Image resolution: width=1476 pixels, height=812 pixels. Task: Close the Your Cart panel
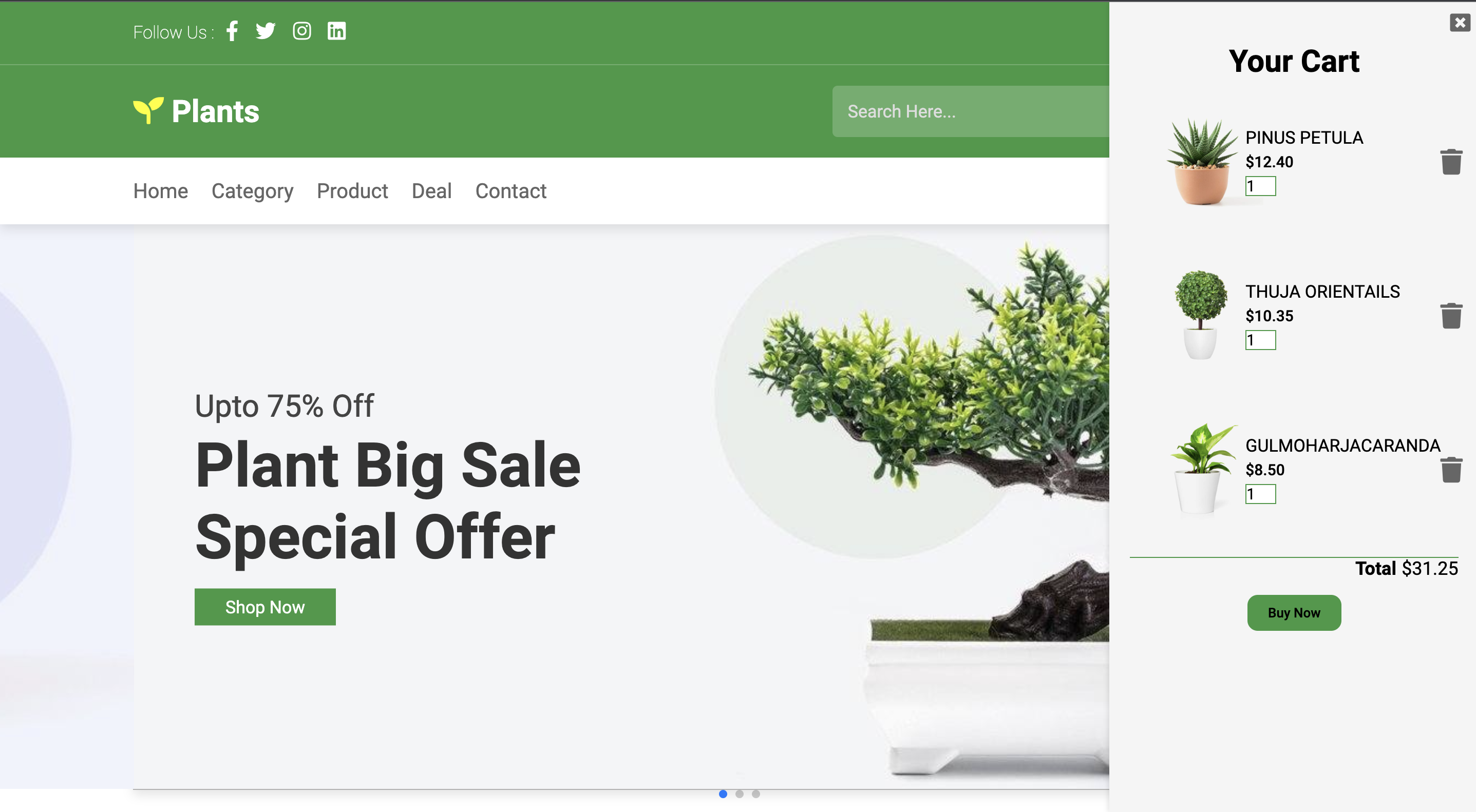tap(1460, 23)
